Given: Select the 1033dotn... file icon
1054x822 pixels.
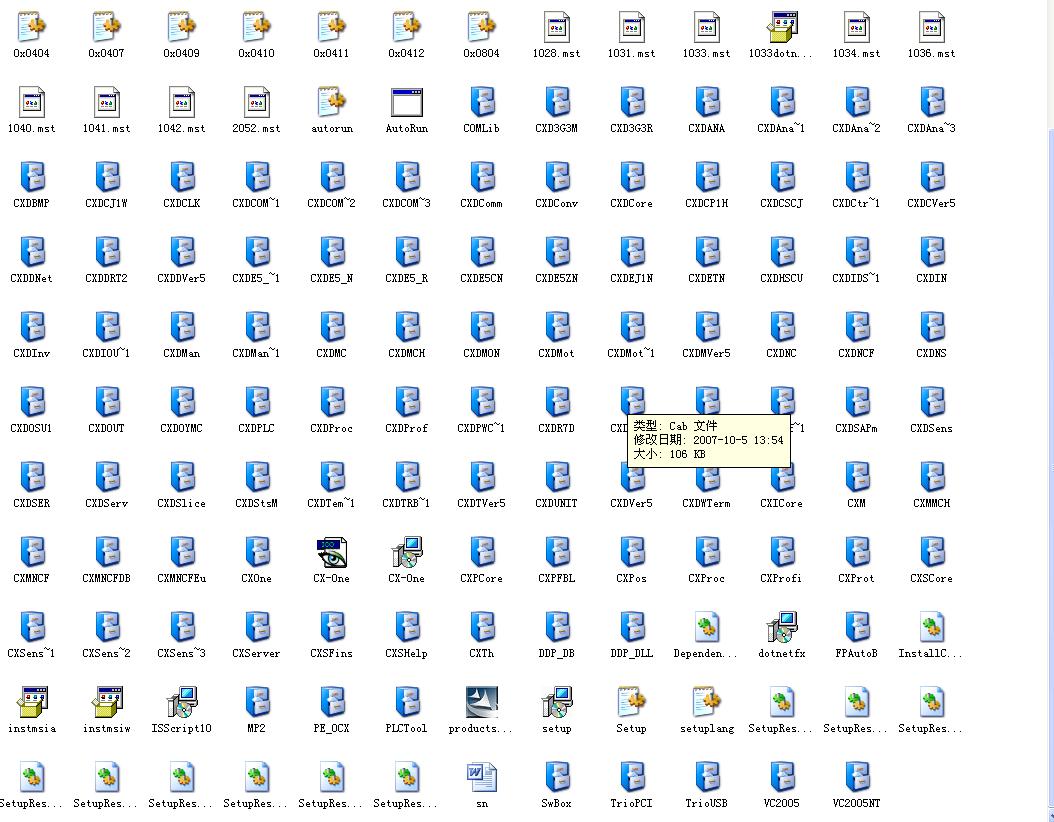Looking at the screenshot, I should click(781, 28).
